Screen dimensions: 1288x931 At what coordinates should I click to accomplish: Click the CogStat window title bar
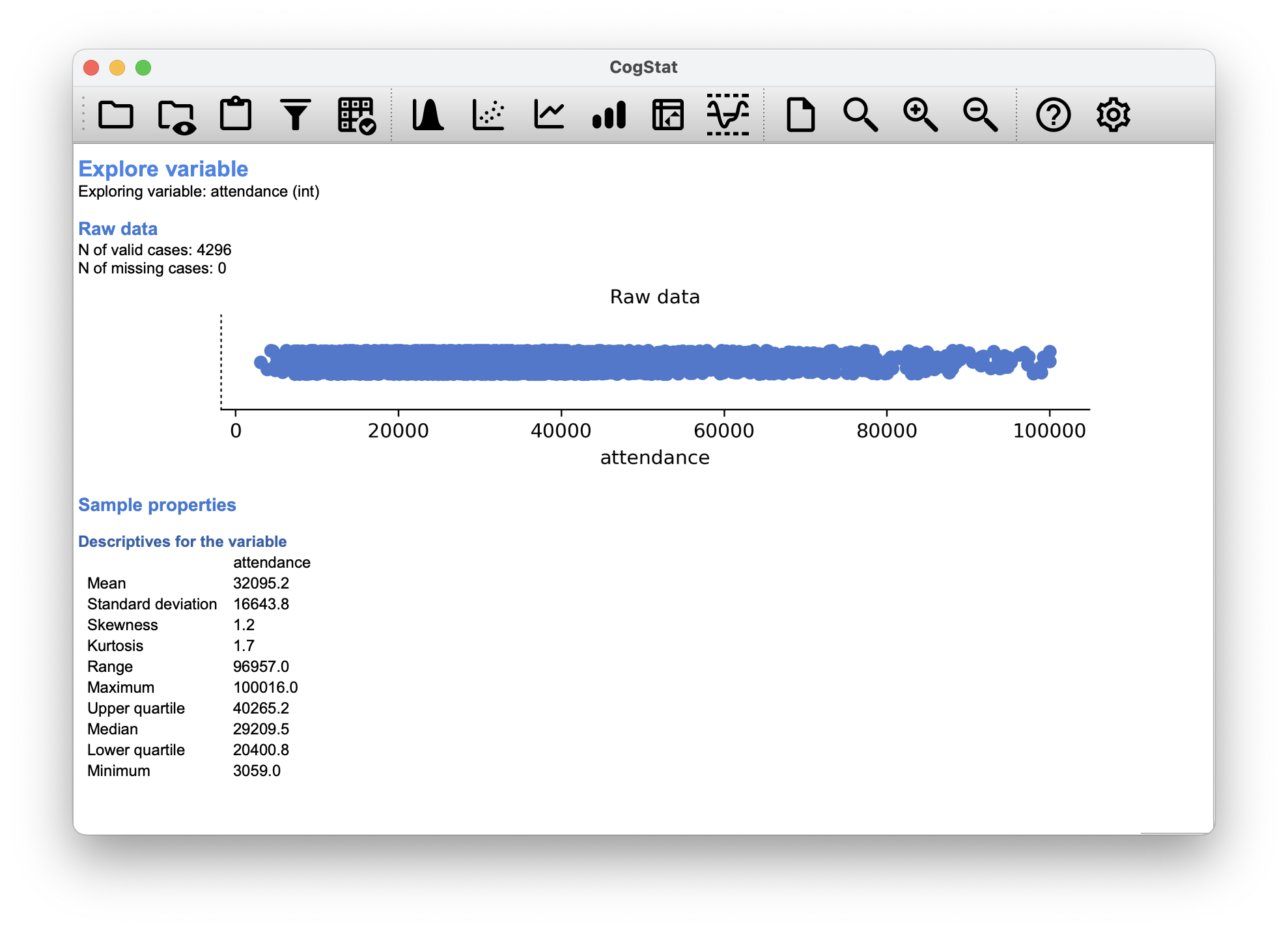[643, 66]
